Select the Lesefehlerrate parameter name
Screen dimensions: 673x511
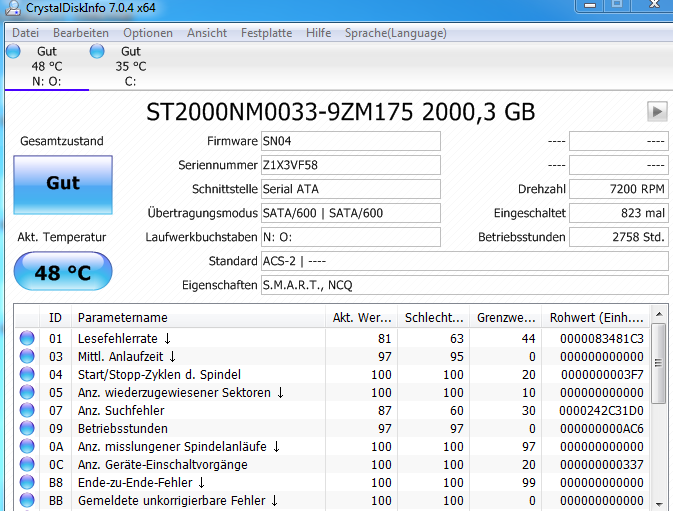124,339
